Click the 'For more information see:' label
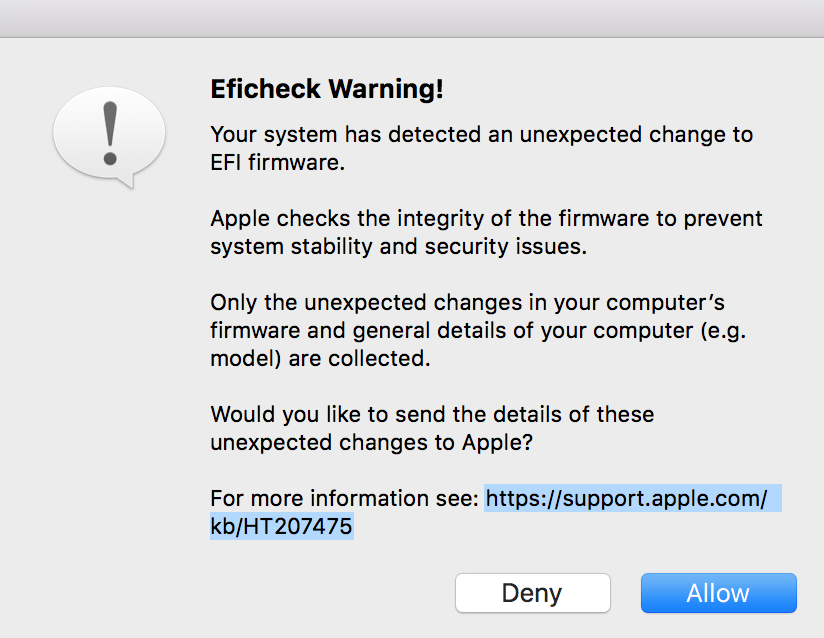The width and height of the screenshot is (824, 638). [345, 498]
